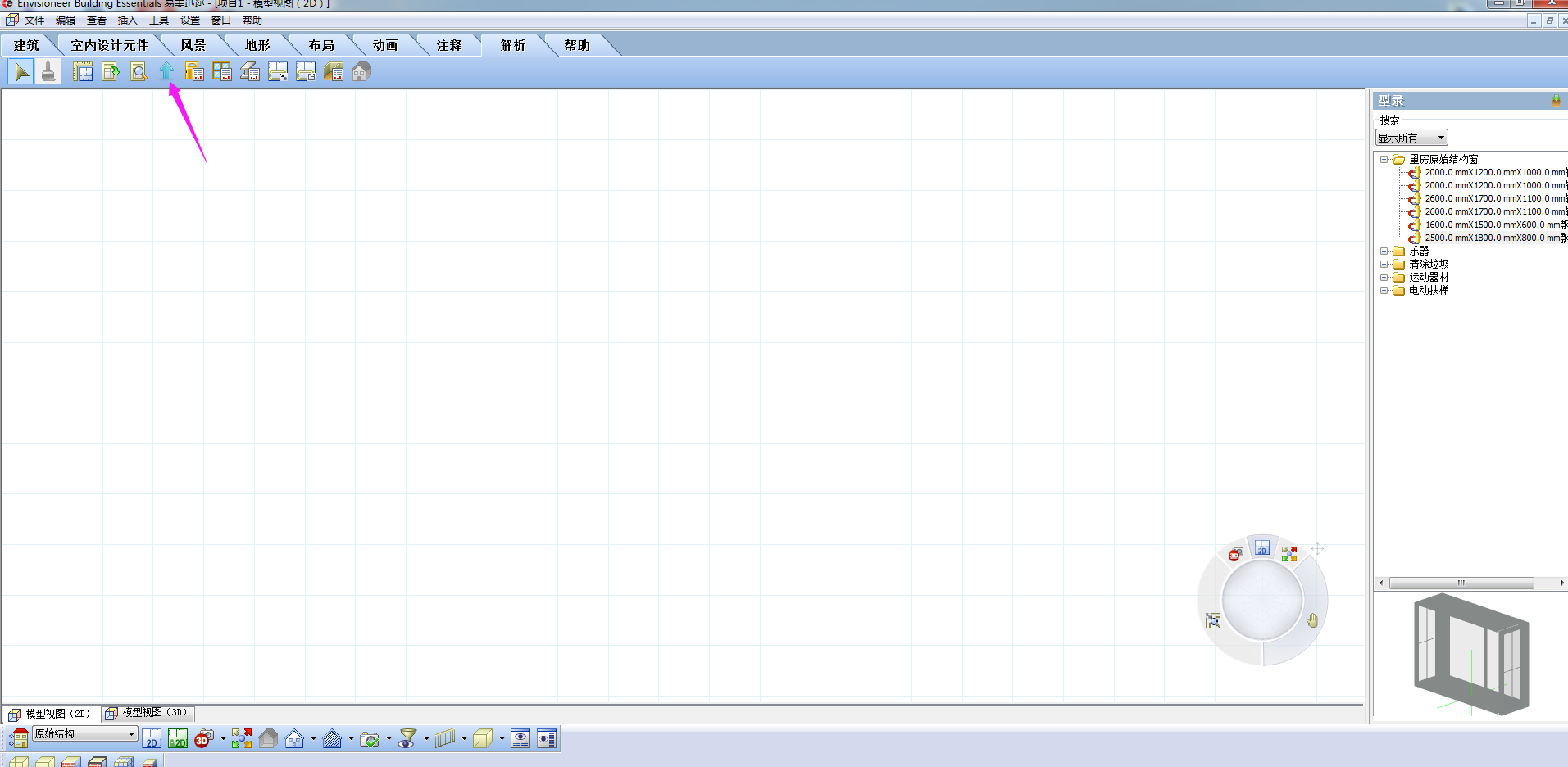Open the window schedule report icon
The height and width of the screenshot is (767, 1568).
click(x=222, y=72)
